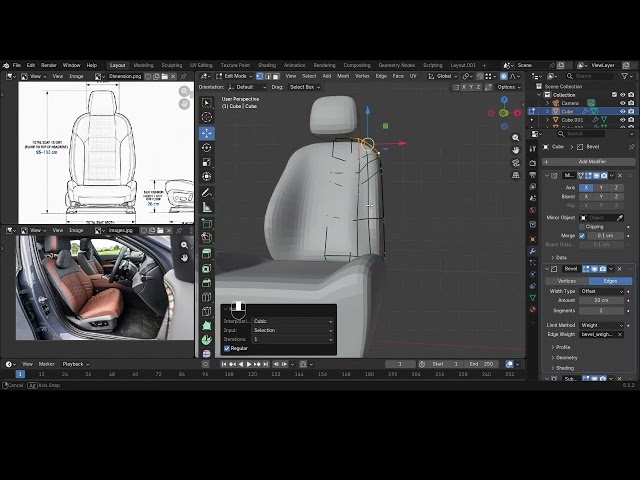Click the bevel Amount field 20 cm
The height and width of the screenshot is (480, 640).
coord(602,300)
